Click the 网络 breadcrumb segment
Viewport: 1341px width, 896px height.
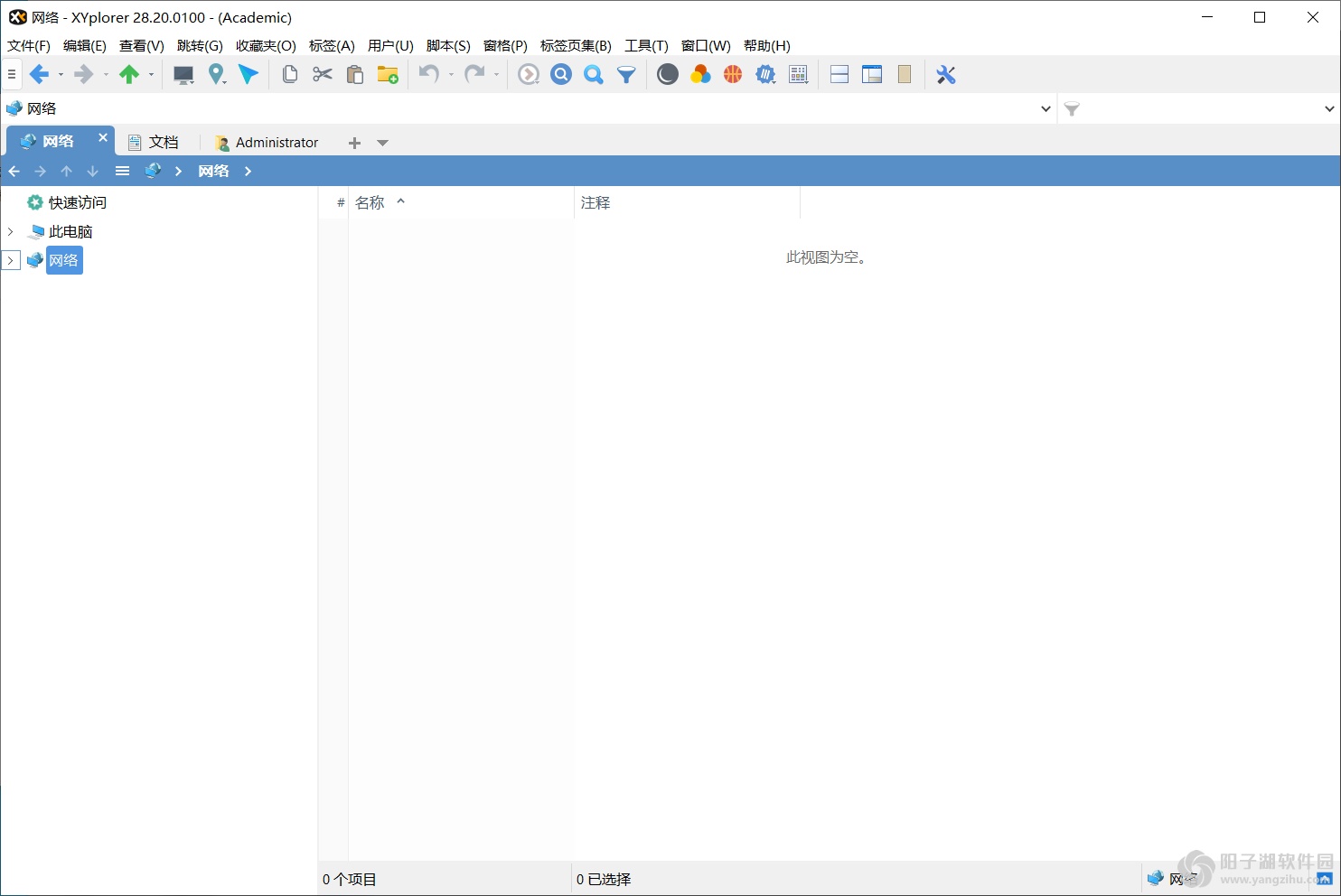[x=213, y=170]
